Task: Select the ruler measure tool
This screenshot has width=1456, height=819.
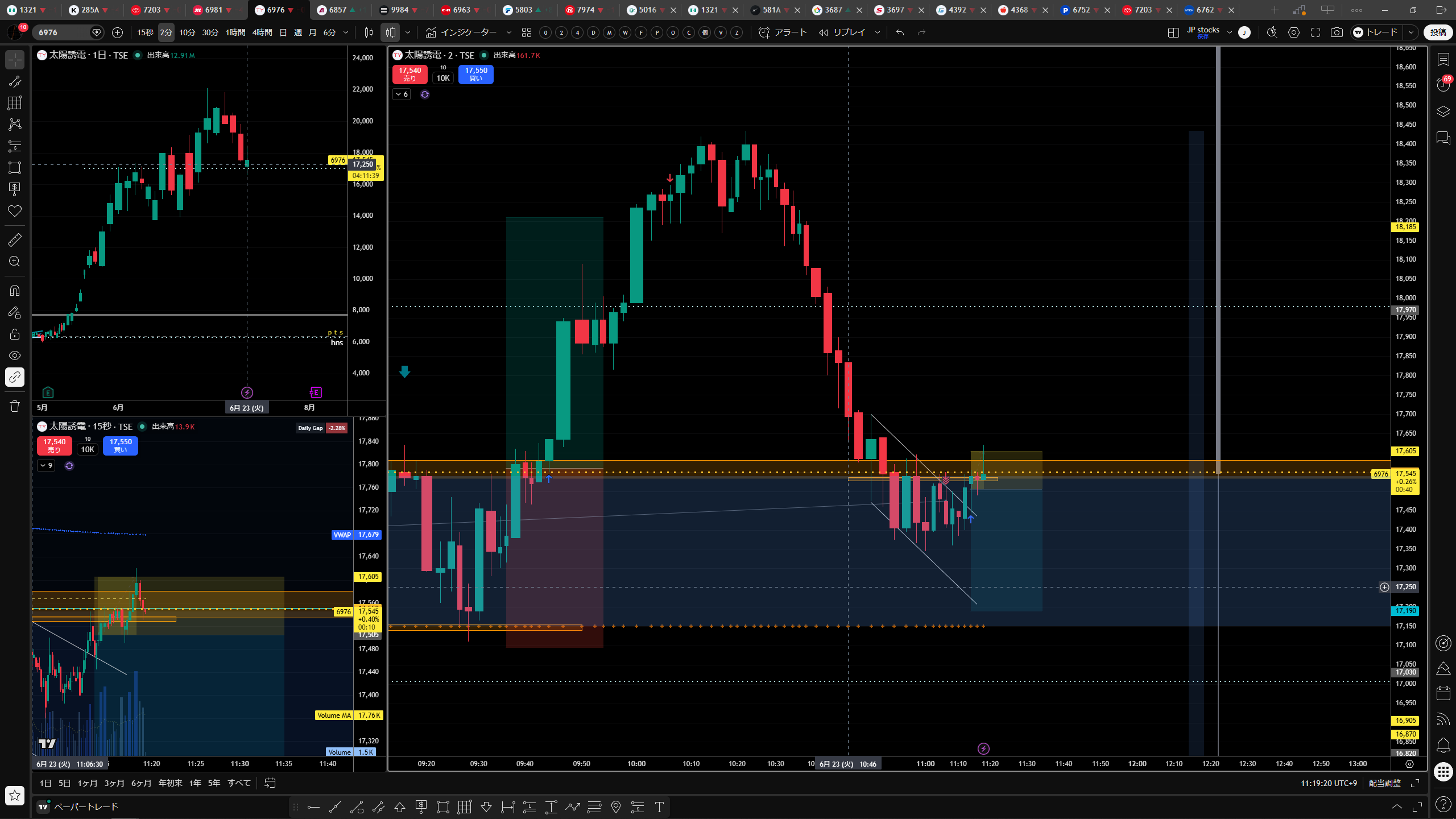Action: [15, 239]
